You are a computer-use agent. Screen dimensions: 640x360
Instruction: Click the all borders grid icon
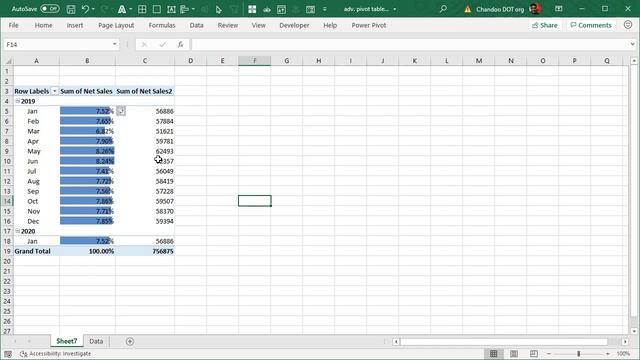[x=142, y=9]
